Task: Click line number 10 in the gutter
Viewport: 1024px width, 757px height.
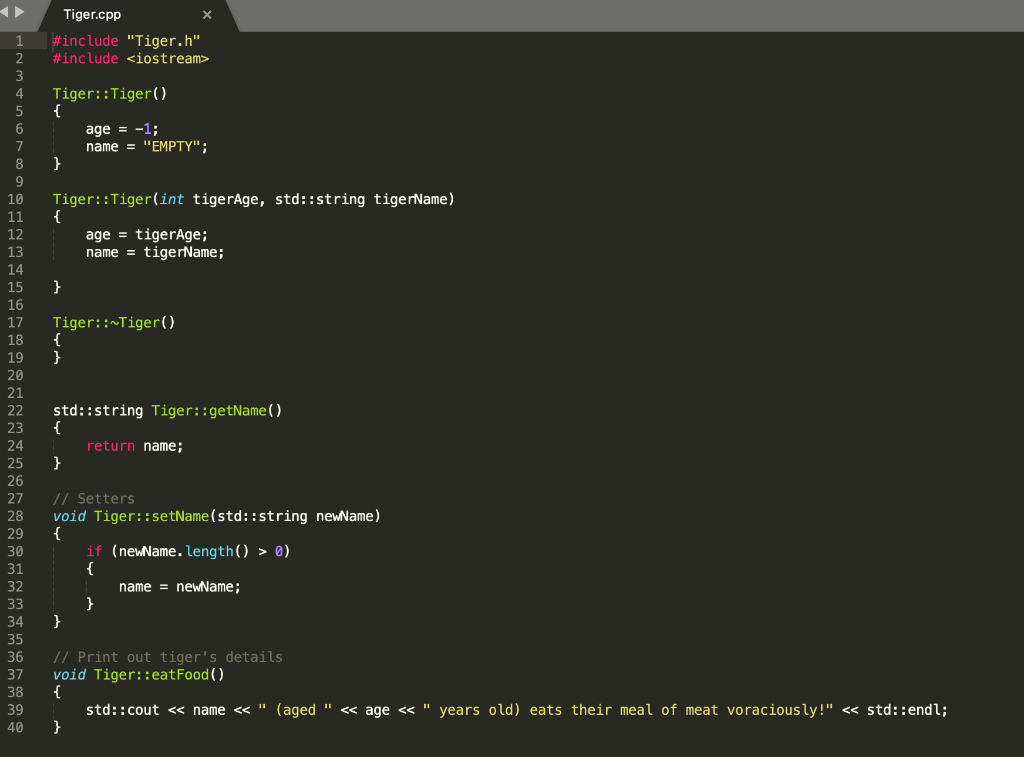Action: point(15,198)
